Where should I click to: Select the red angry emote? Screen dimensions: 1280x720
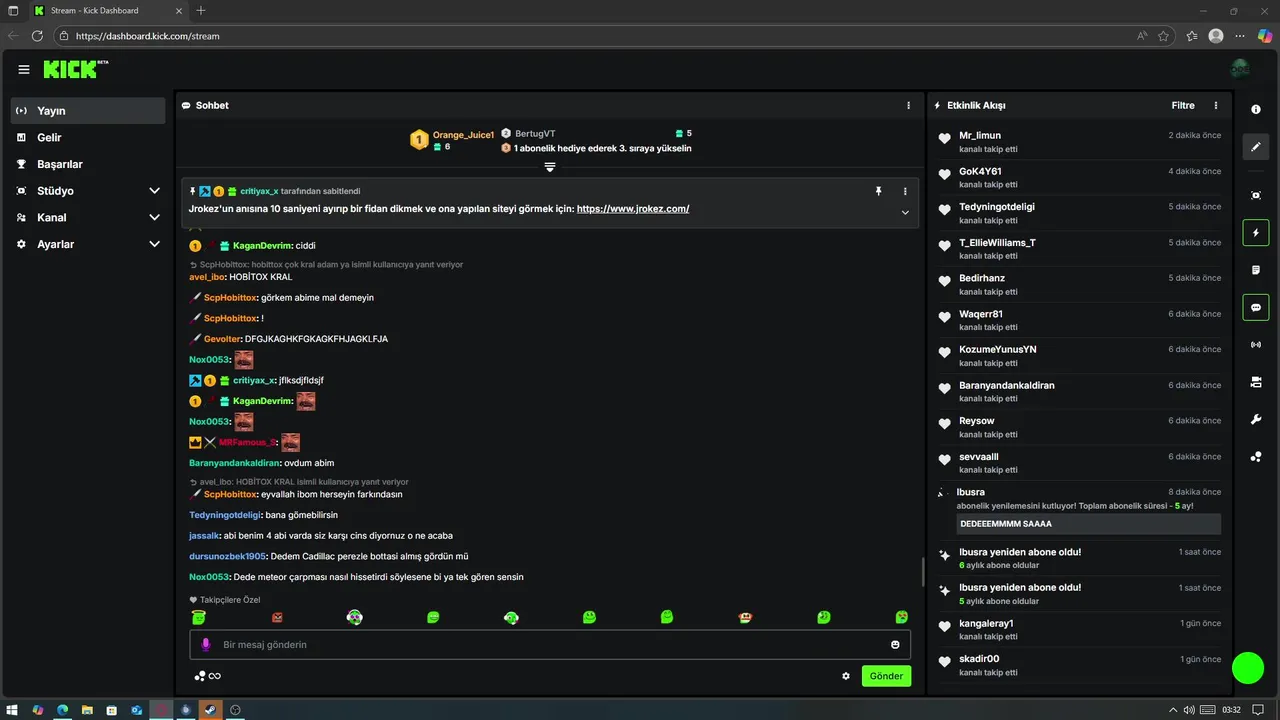(x=278, y=617)
